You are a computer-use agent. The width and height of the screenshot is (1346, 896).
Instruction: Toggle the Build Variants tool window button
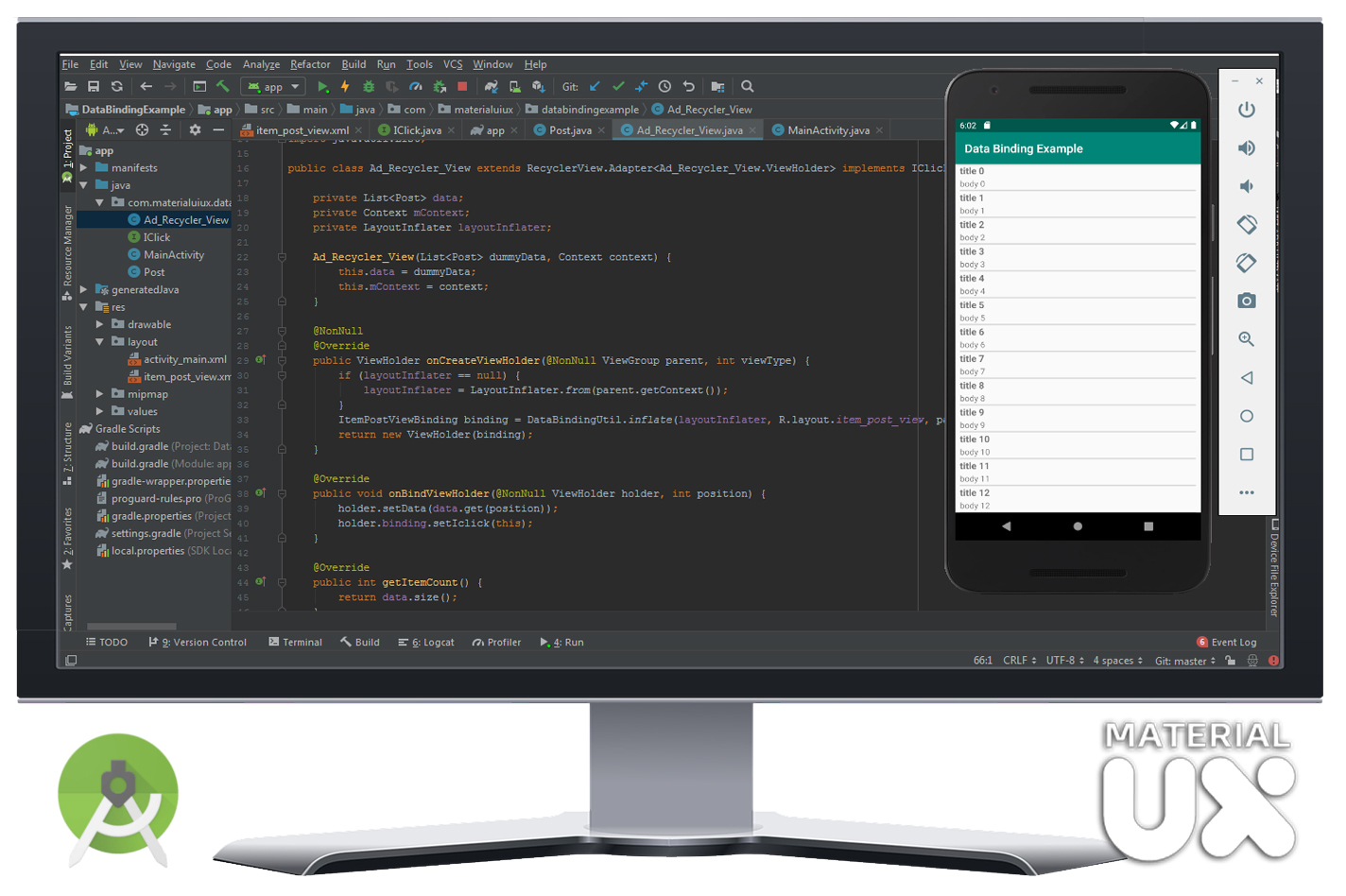click(68, 362)
